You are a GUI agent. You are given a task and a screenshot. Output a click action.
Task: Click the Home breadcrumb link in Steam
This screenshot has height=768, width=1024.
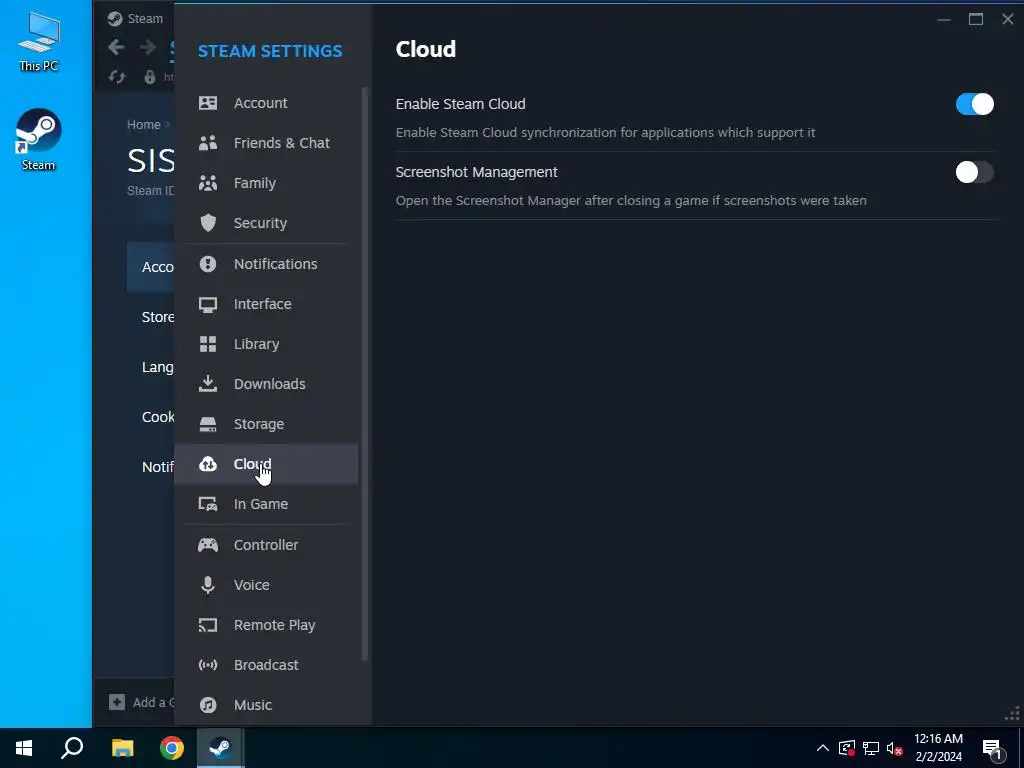pos(144,125)
